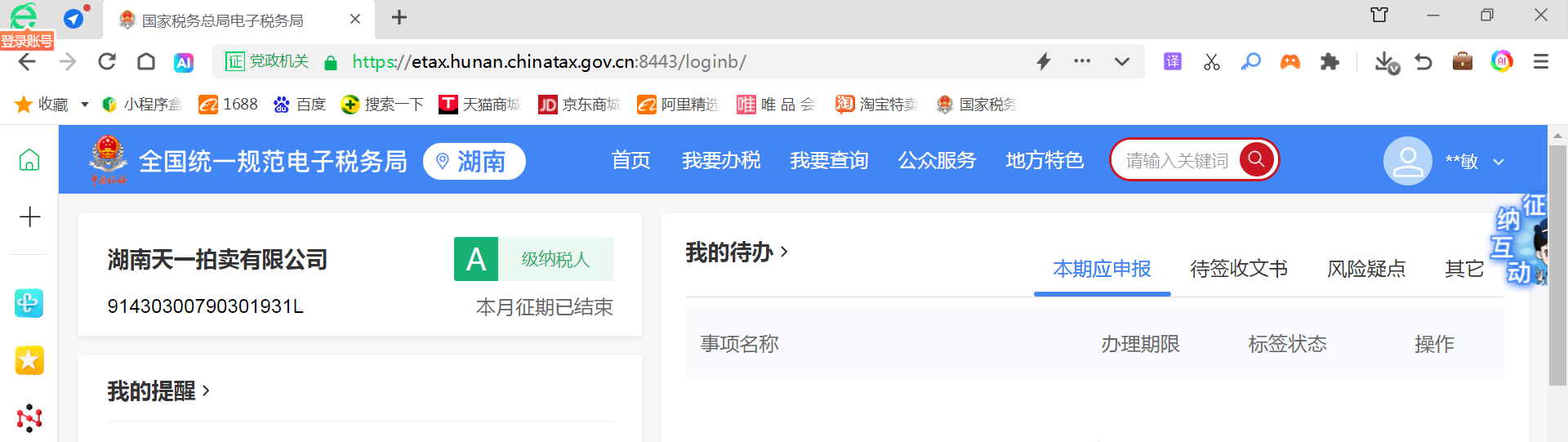Expand the address bar dropdown chevron
The width and height of the screenshot is (1568, 442).
1122,62
